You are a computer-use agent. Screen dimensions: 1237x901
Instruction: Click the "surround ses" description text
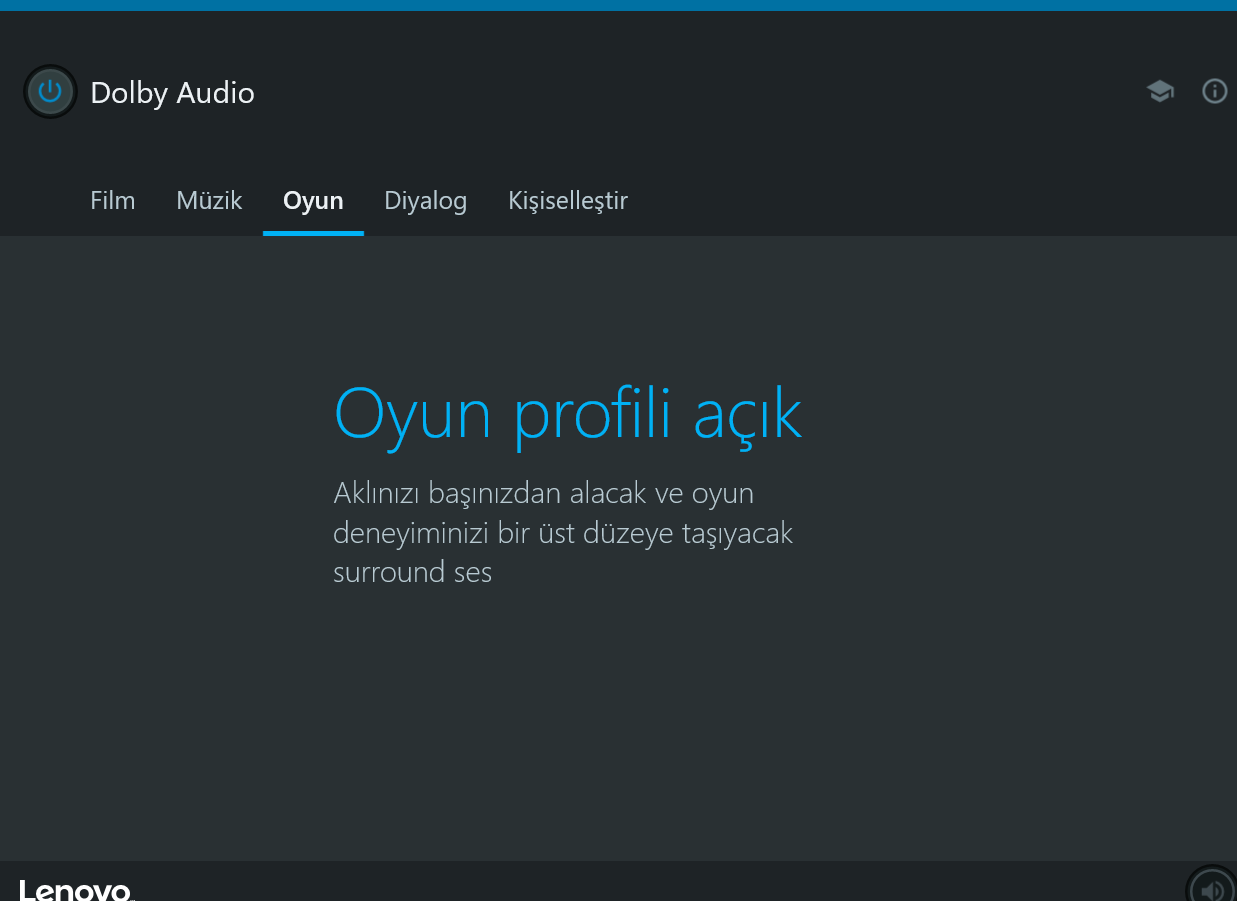point(412,572)
